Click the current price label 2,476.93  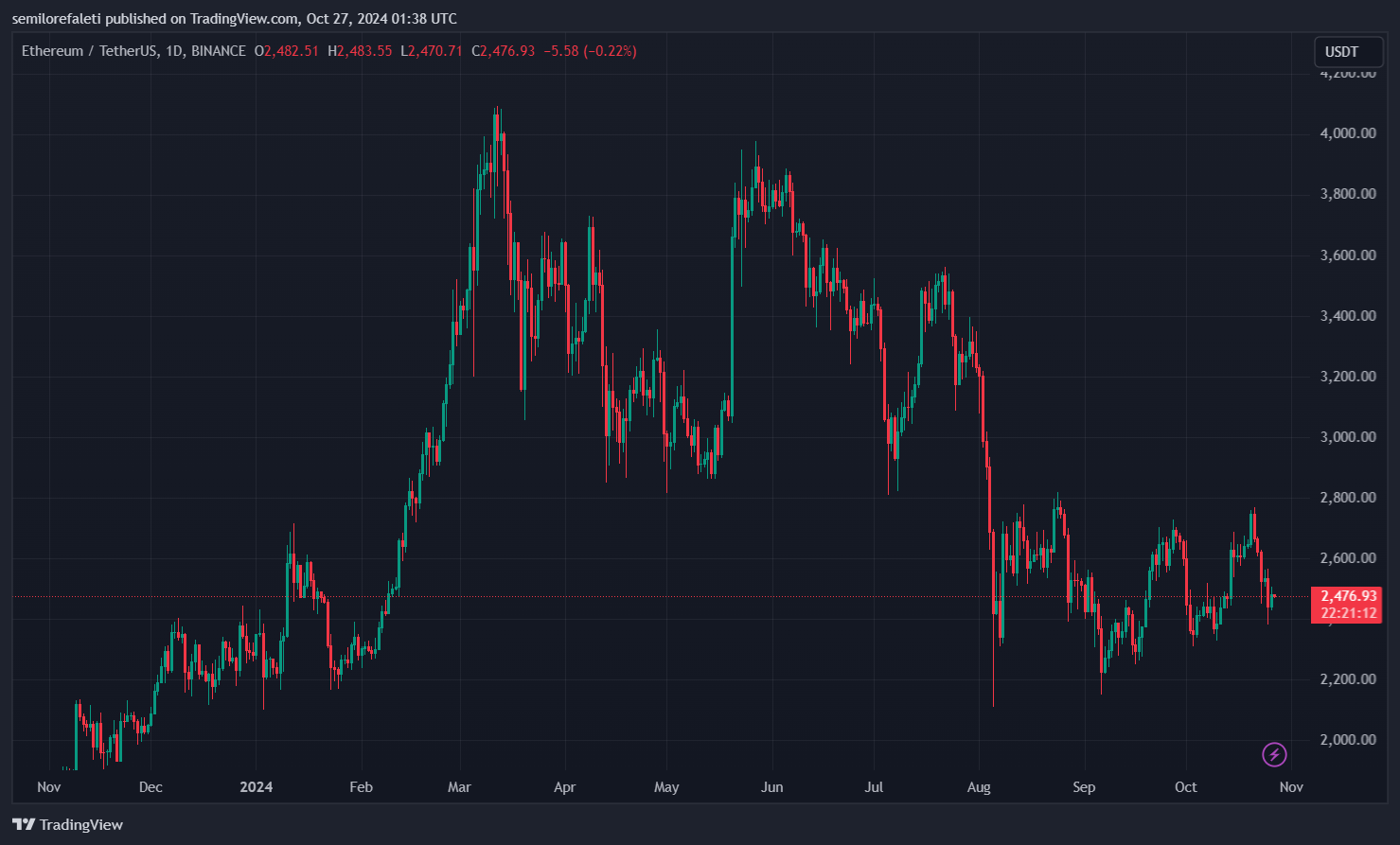[x=1348, y=596]
